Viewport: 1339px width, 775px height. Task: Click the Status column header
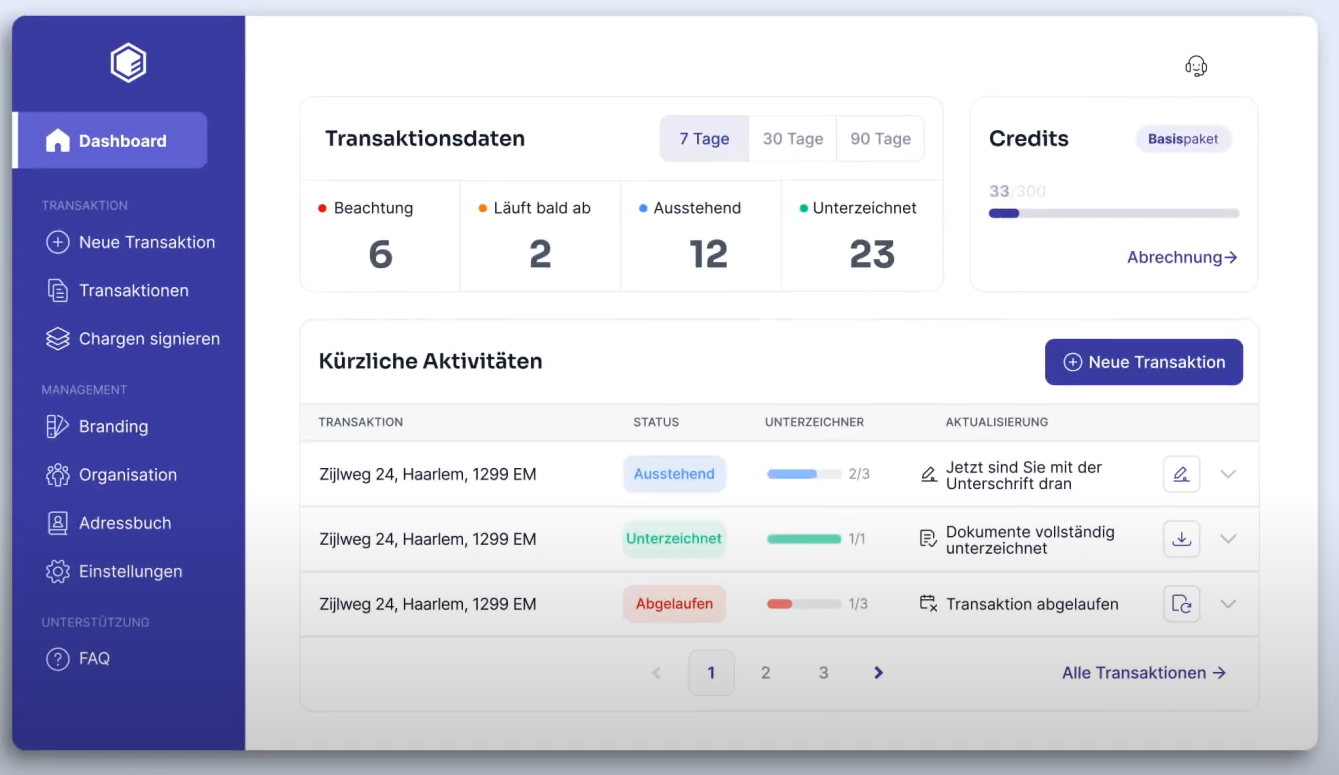[656, 422]
